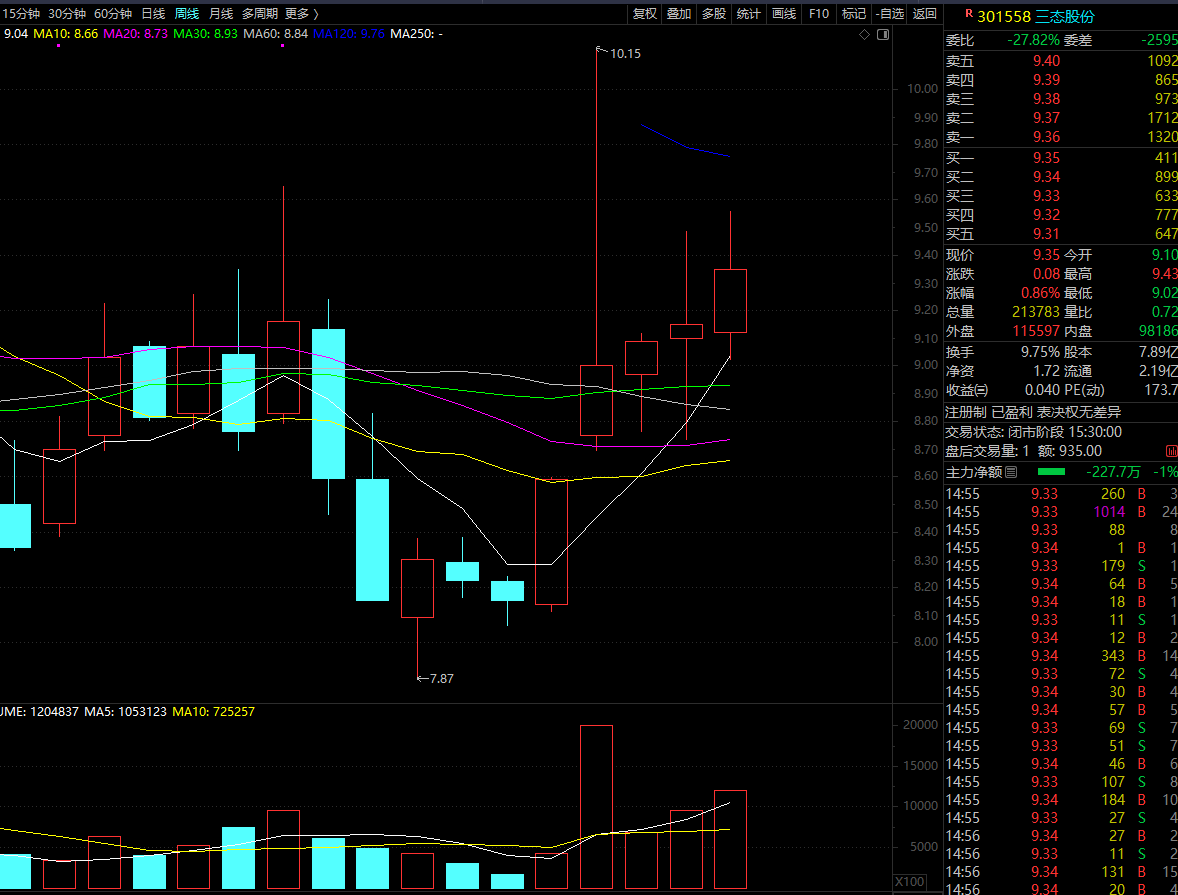Switch to the 60分钟 period tab
The image size is (1178, 895).
[113, 14]
